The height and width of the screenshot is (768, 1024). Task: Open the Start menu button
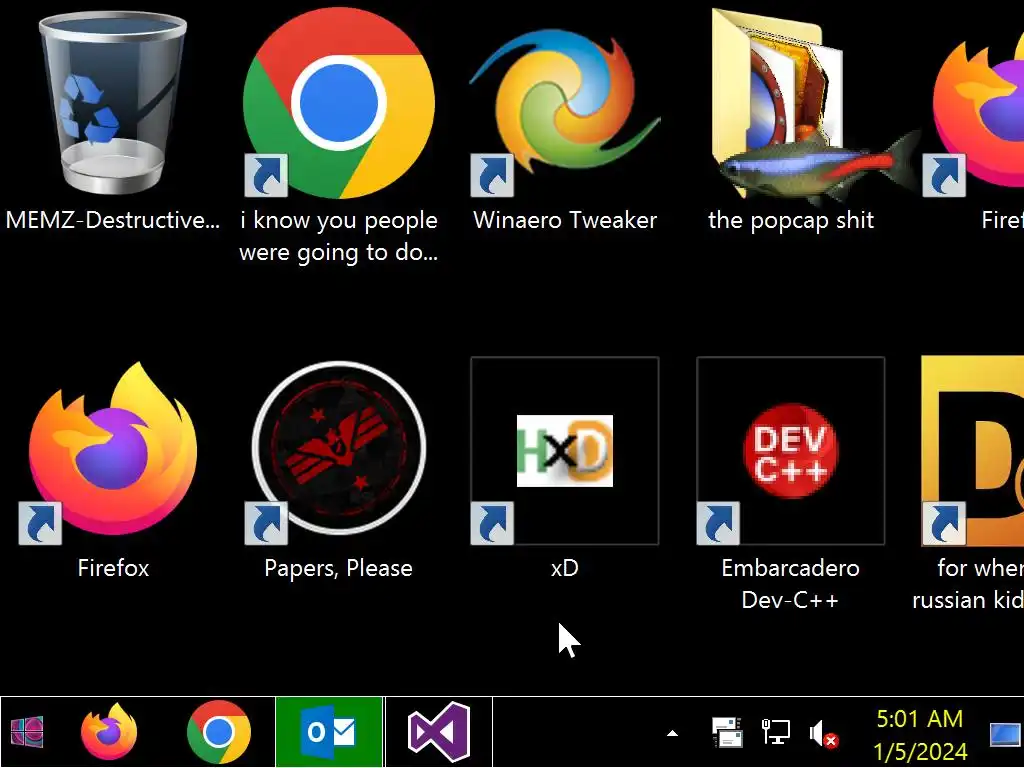point(27,732)
